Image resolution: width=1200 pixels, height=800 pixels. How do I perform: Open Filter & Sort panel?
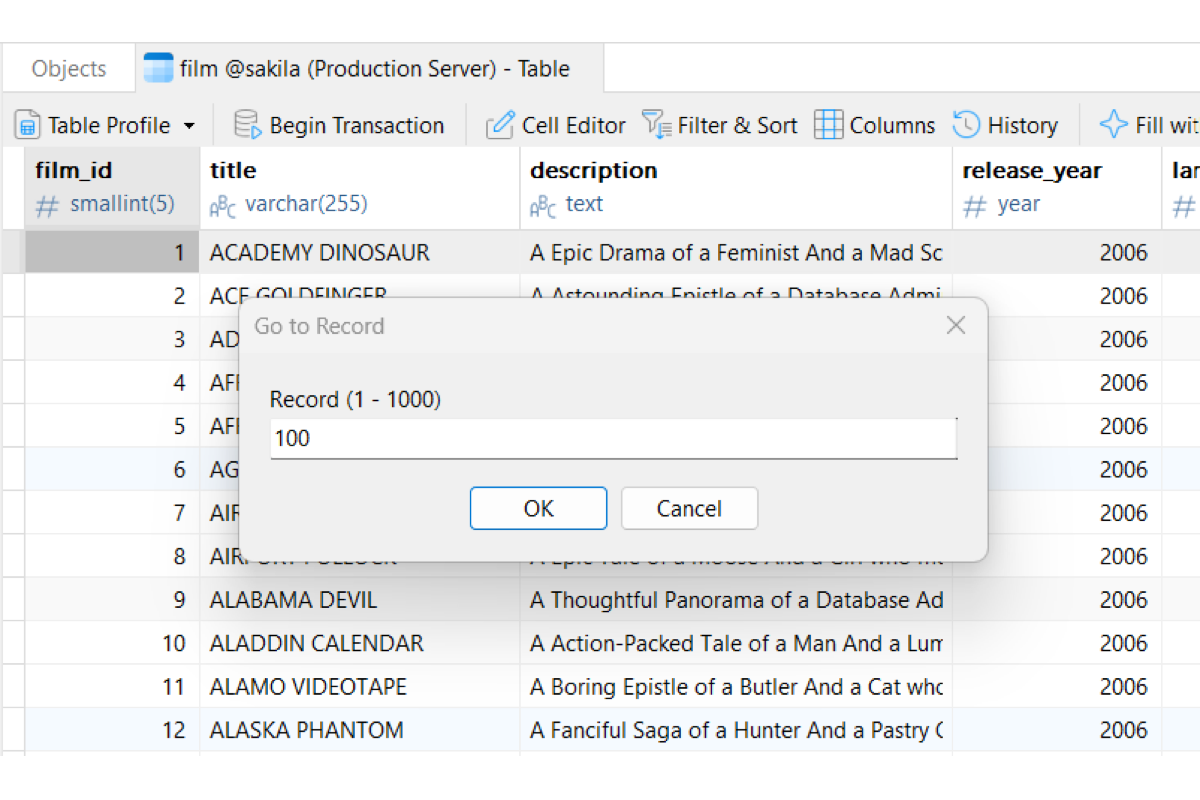pos(719,125)
